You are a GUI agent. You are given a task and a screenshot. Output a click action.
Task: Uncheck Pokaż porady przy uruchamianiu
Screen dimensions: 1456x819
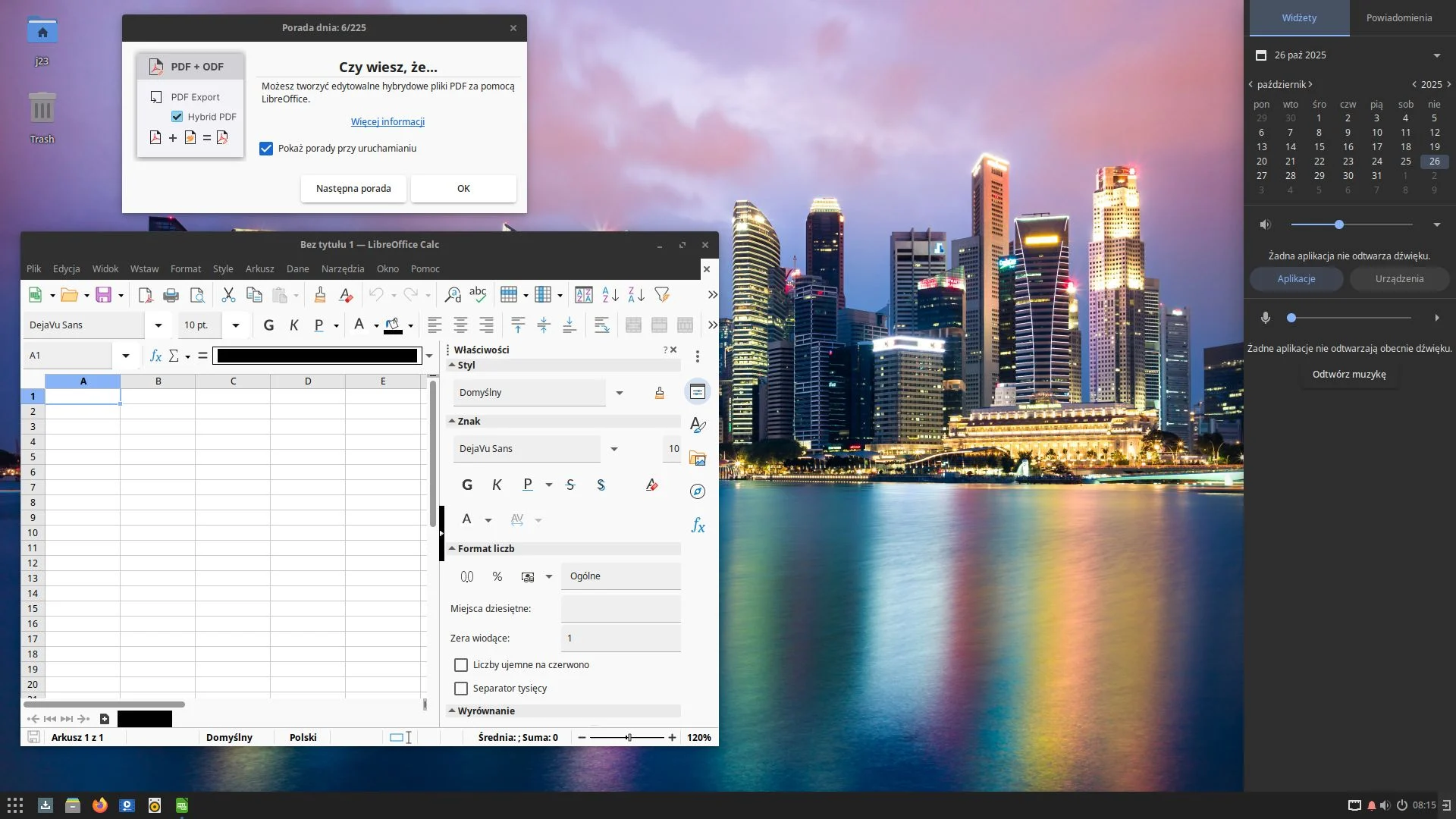266,149
